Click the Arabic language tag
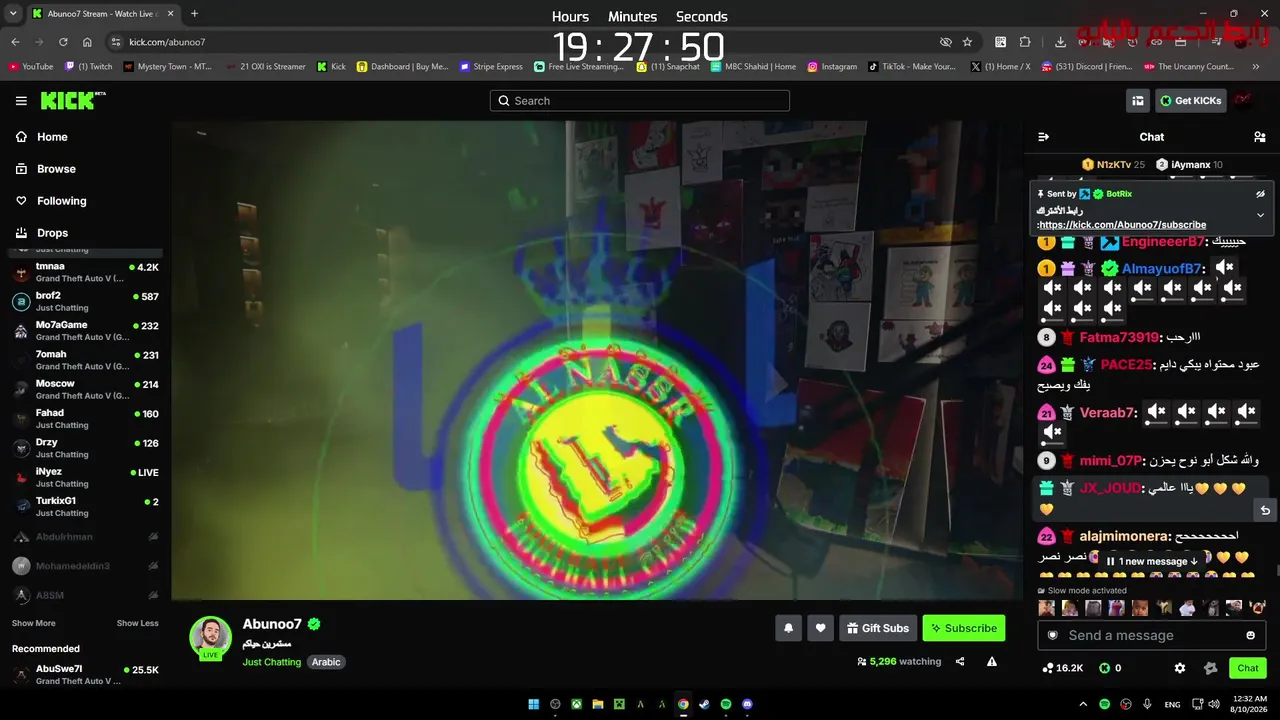Image resolution: width=1280 pixels, height=720 pixels. point(326,662)
